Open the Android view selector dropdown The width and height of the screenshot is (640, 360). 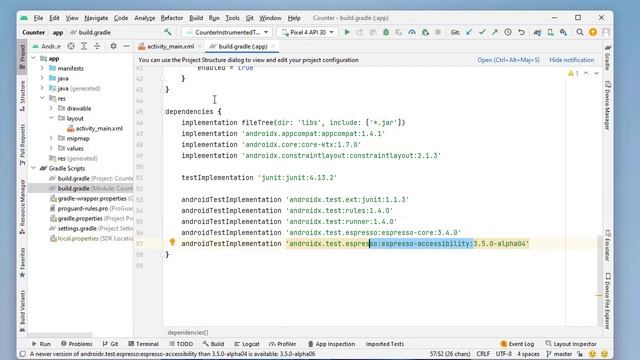click(x=47, y=46)
